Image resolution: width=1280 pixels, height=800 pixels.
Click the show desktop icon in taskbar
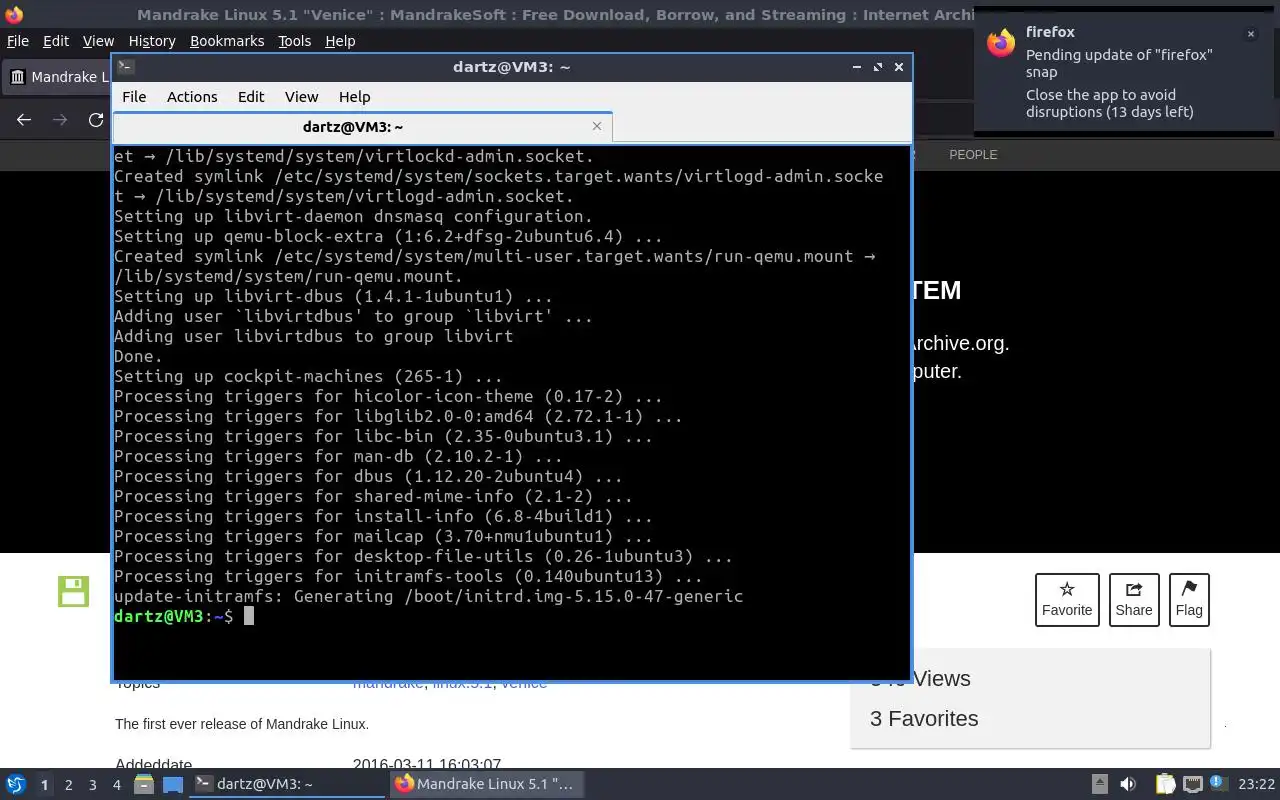coord(173,784)
